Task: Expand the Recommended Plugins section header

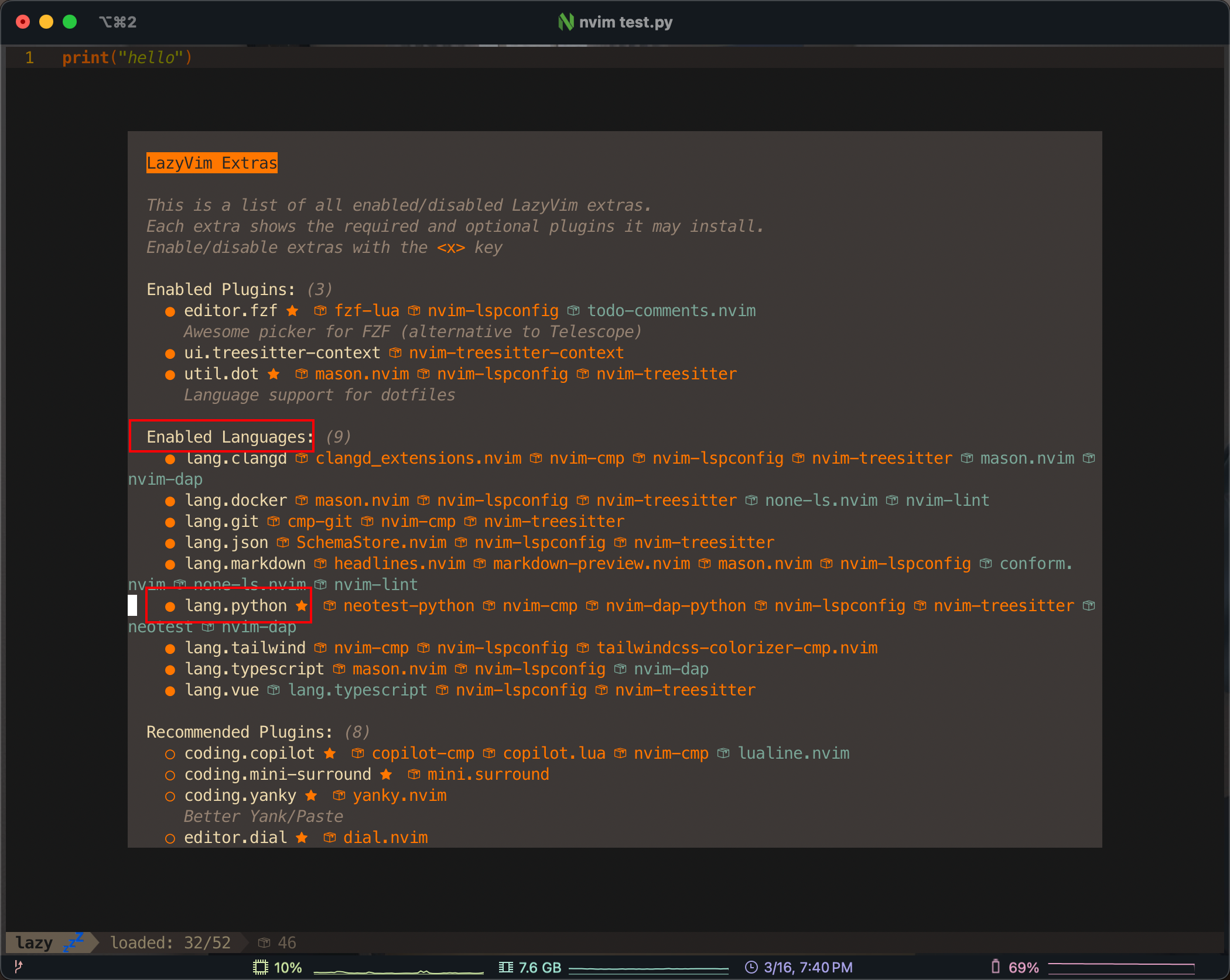Action: coord(239,732)
